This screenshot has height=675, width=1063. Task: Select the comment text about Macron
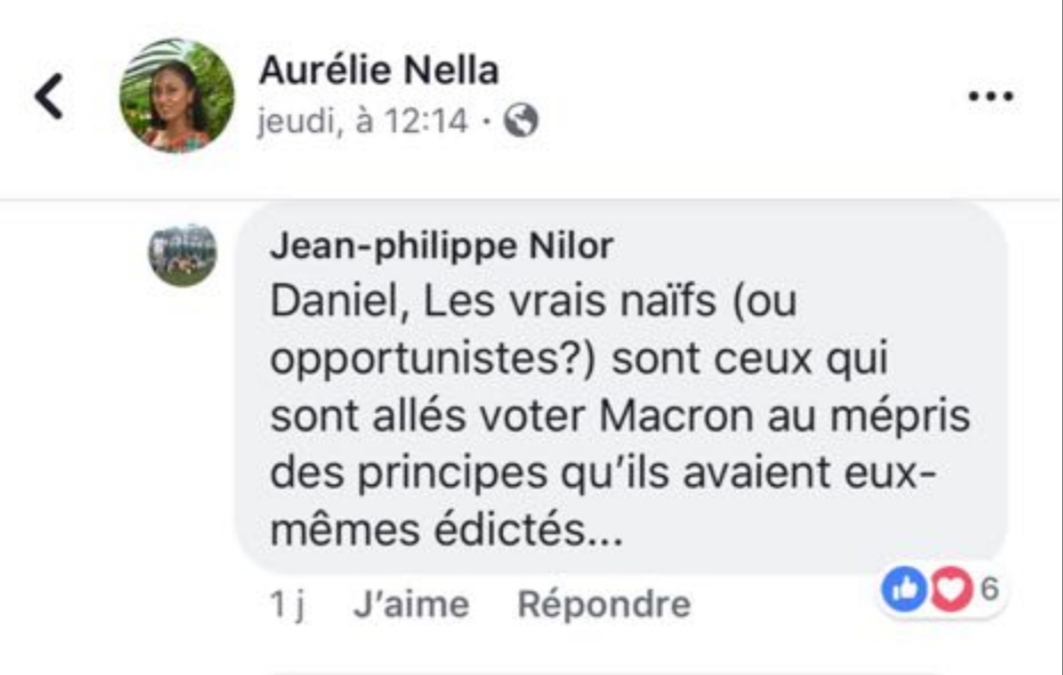[x=620, y=415]
